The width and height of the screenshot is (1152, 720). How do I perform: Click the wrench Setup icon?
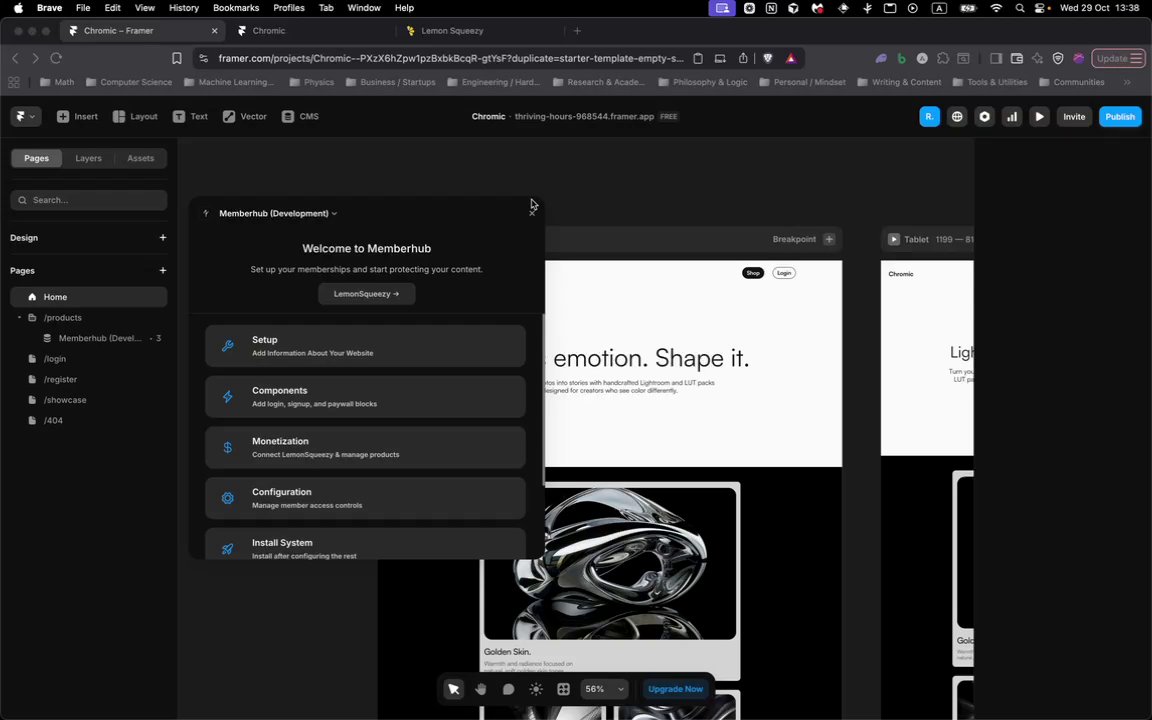[228, 346]
